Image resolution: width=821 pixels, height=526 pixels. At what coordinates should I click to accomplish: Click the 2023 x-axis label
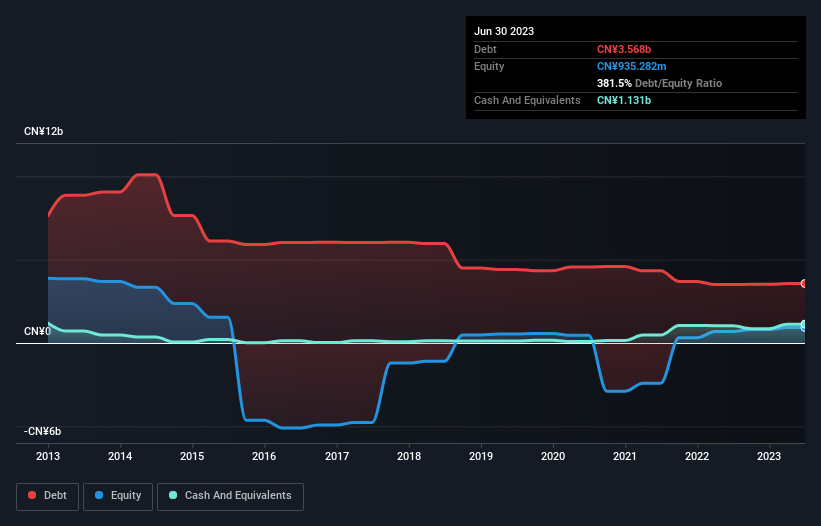point(769,456)
